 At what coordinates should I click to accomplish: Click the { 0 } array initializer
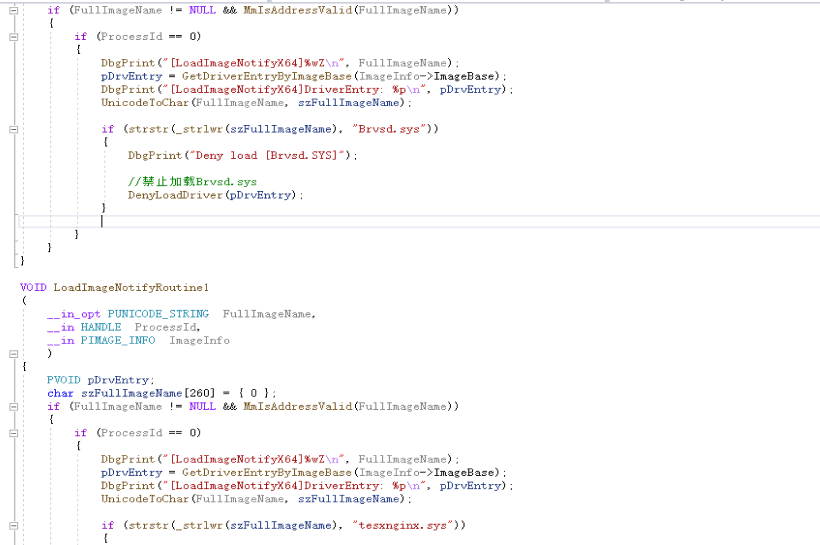[x=254, y=393]
